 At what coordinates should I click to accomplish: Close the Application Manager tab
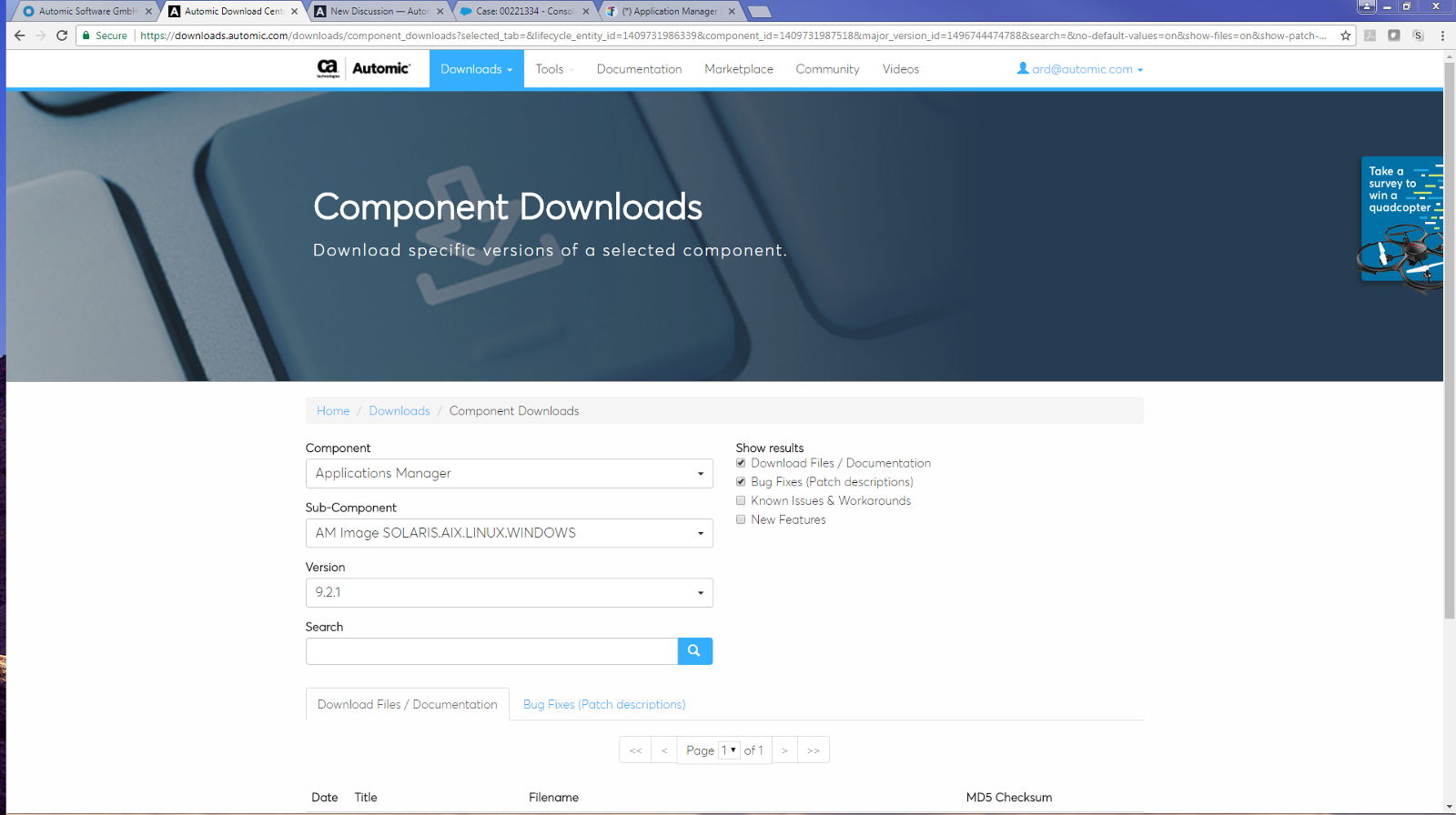(x=732, y=11)
